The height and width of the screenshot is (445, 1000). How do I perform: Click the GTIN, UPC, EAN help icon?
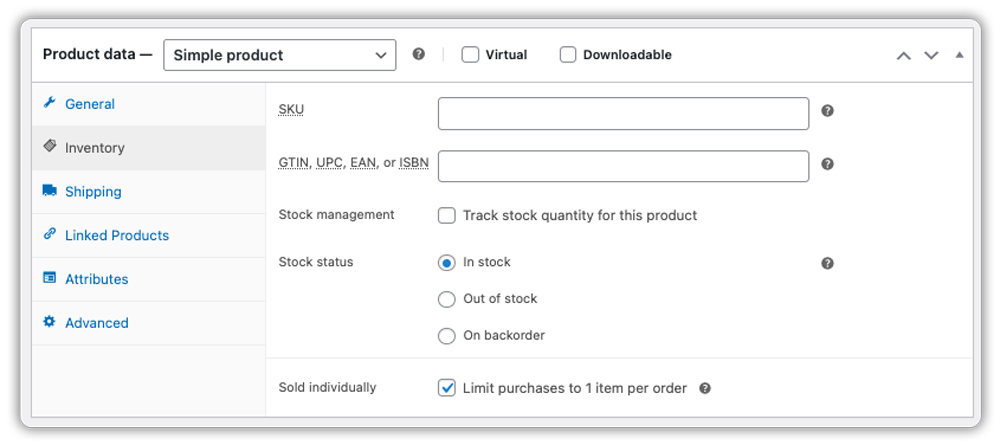tap(827, 164)
